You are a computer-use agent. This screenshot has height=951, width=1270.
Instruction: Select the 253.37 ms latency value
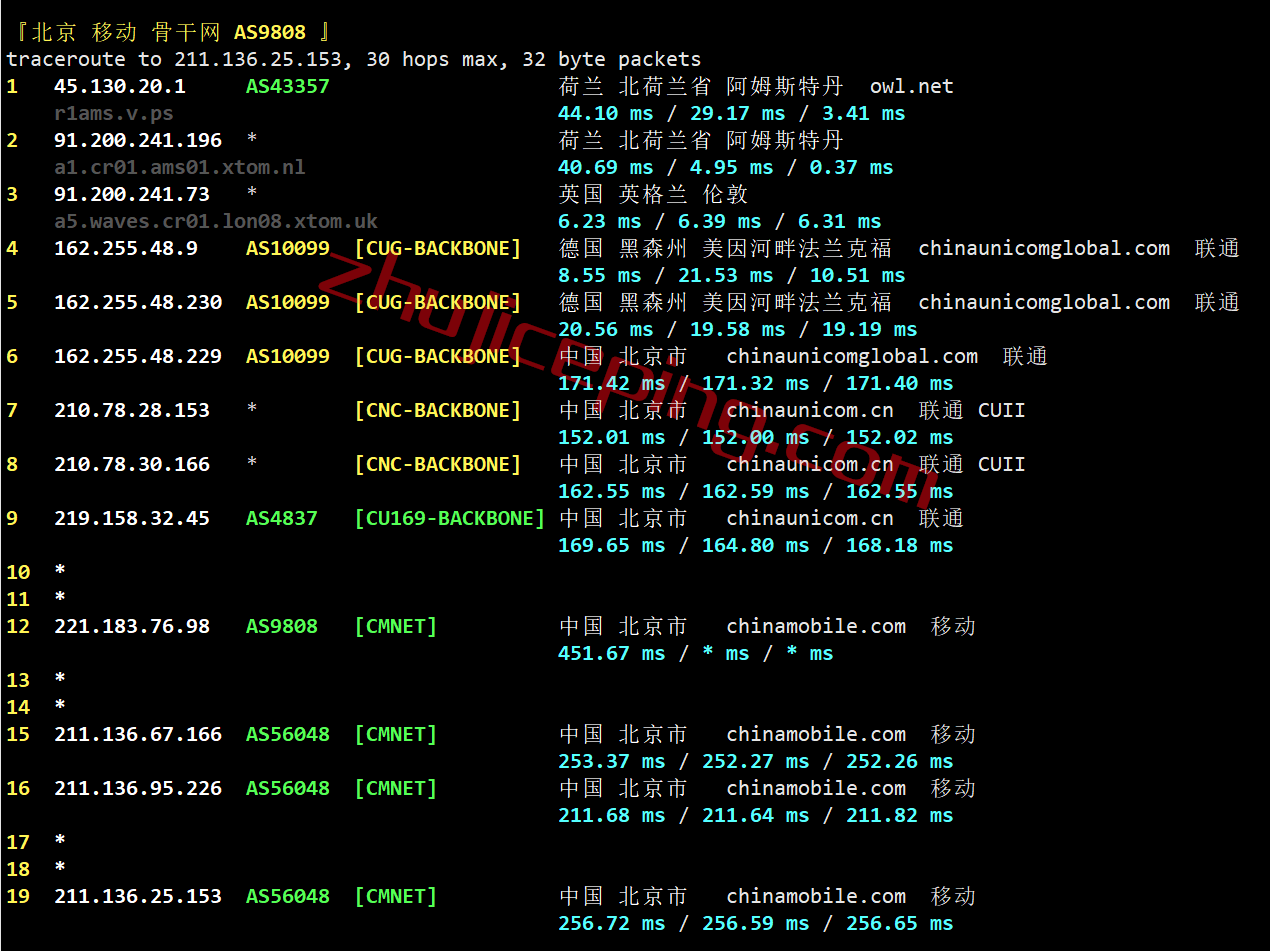612,761
